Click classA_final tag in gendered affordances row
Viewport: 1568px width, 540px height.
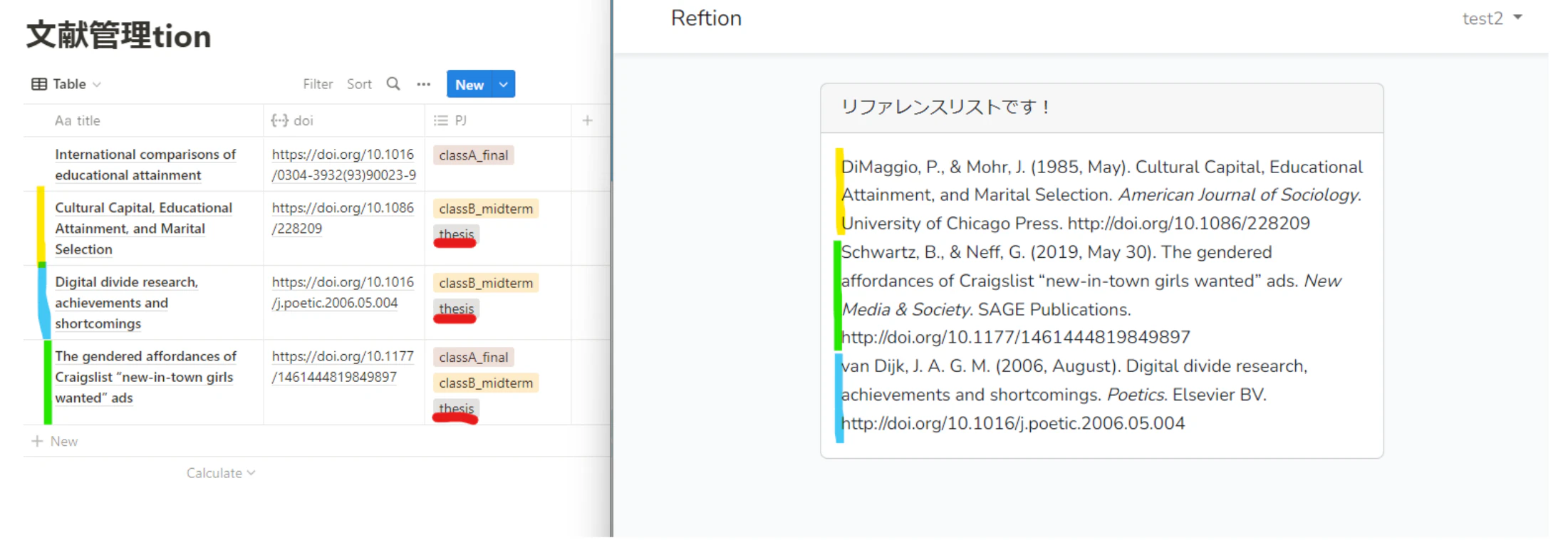tap(474, 357)
